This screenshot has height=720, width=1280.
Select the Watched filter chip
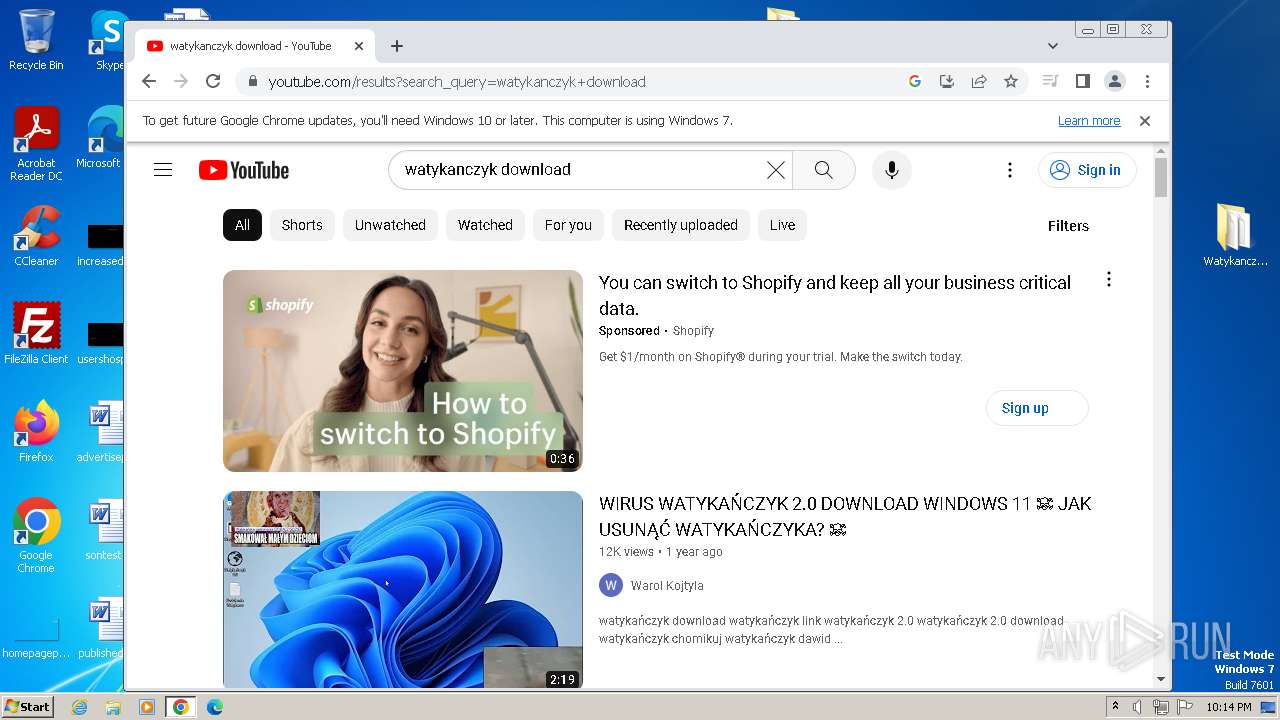point(485,225)
